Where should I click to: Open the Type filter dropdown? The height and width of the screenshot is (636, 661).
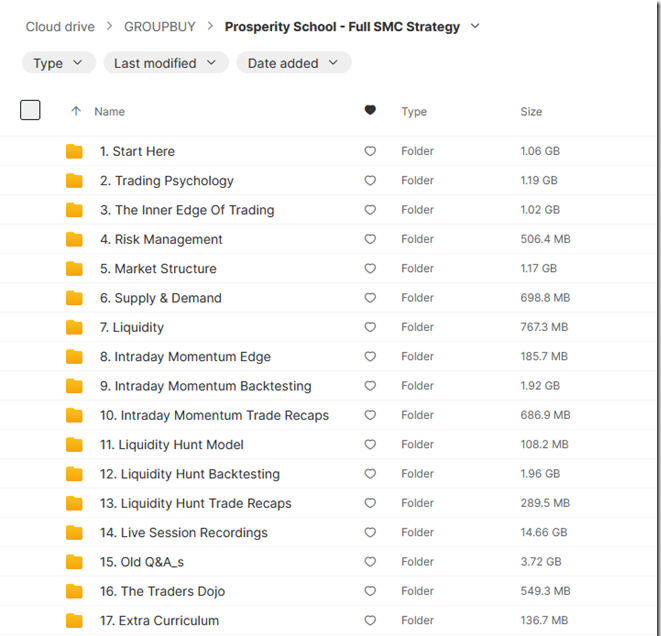tap(59, 63)
